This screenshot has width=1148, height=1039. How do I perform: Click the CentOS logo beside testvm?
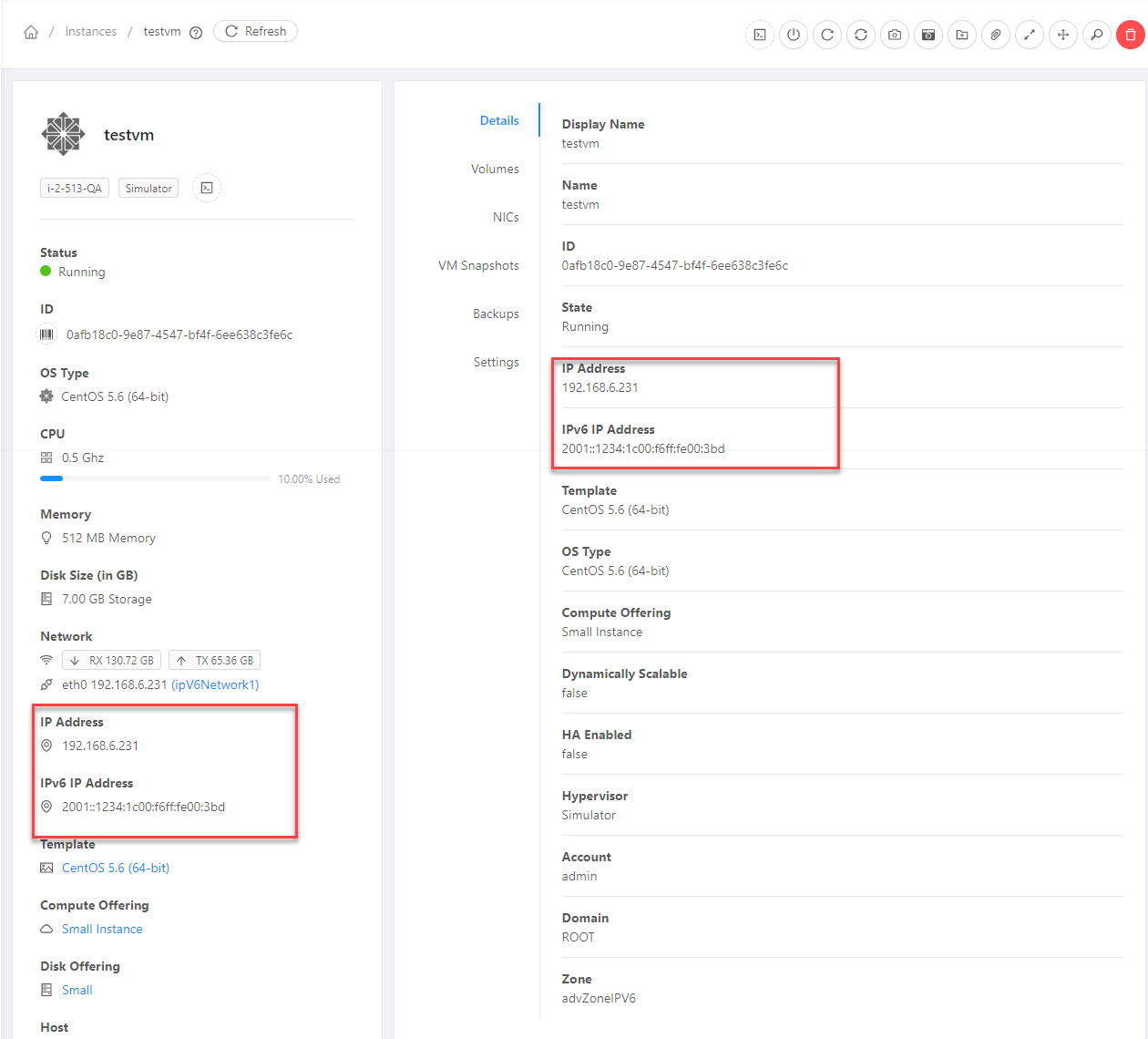point(63,134)
